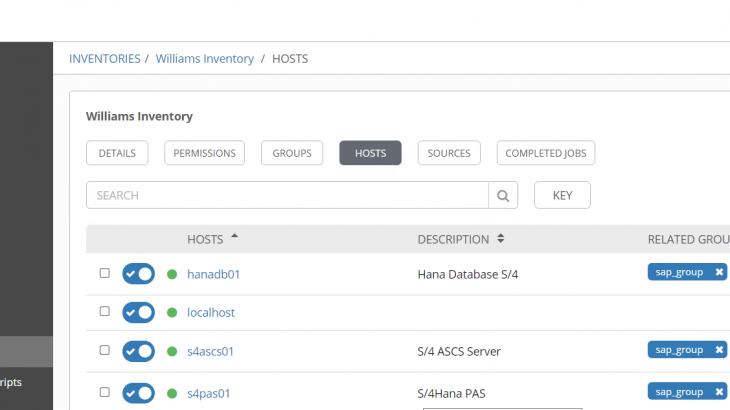Image resolution: width=730 pixels, height=410 pixels.
Task: Remove sap_group tag from s4pas01
Action: click(x=719, y=392)
